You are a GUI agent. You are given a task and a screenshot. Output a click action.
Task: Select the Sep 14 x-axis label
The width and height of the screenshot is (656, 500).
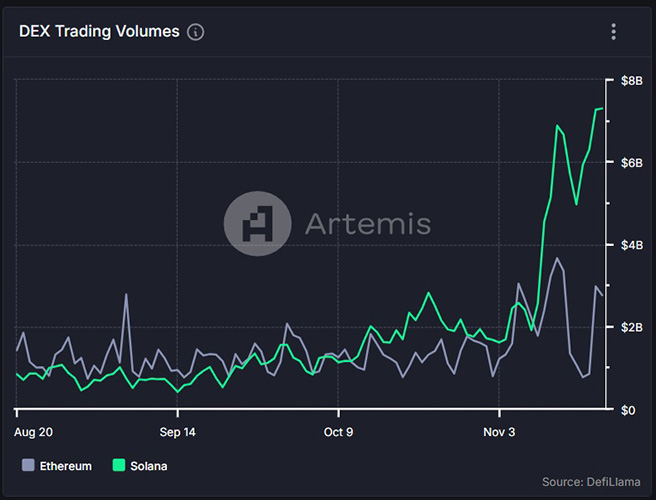178,432
